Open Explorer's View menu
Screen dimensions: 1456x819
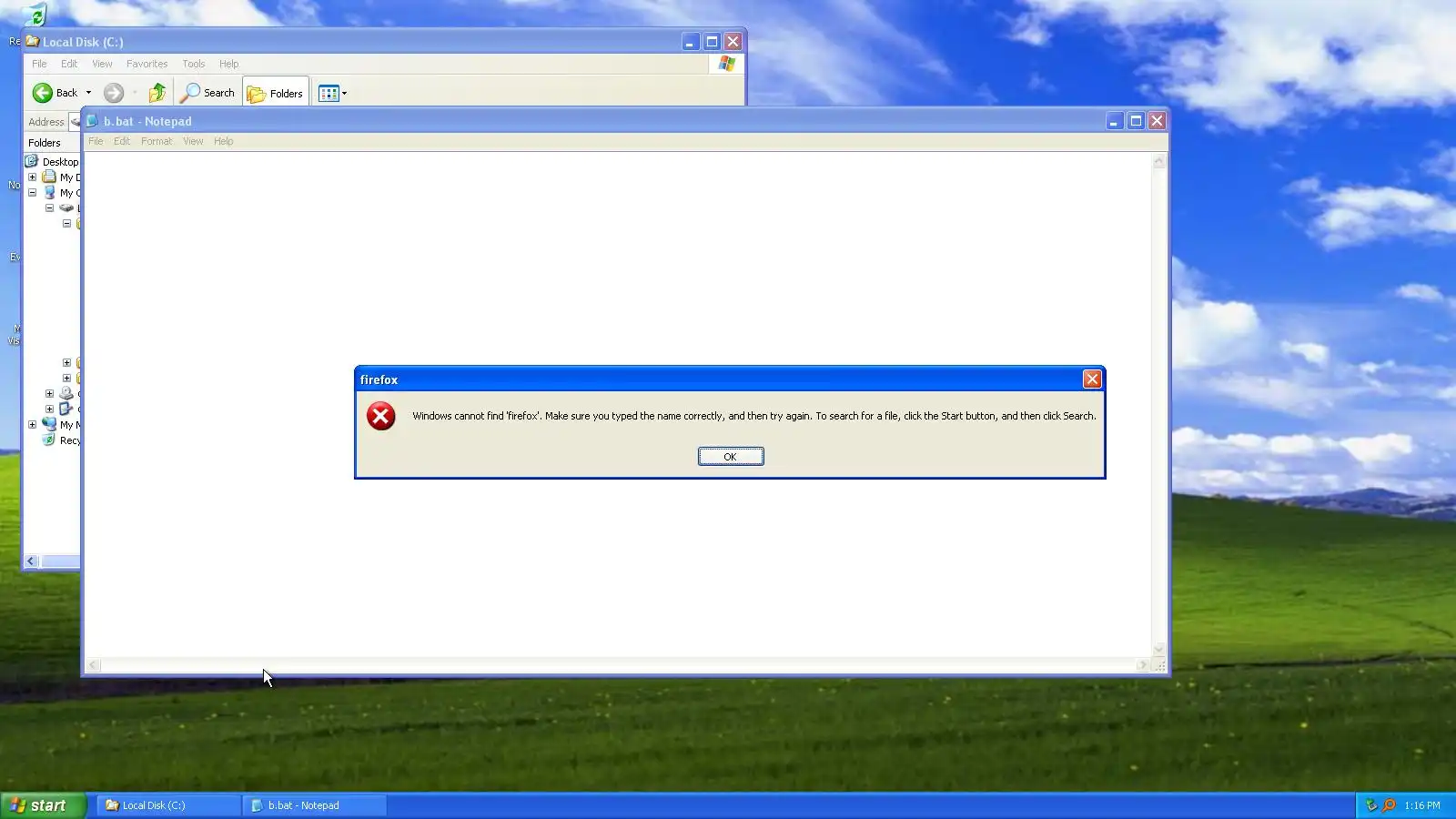(102, 64)
